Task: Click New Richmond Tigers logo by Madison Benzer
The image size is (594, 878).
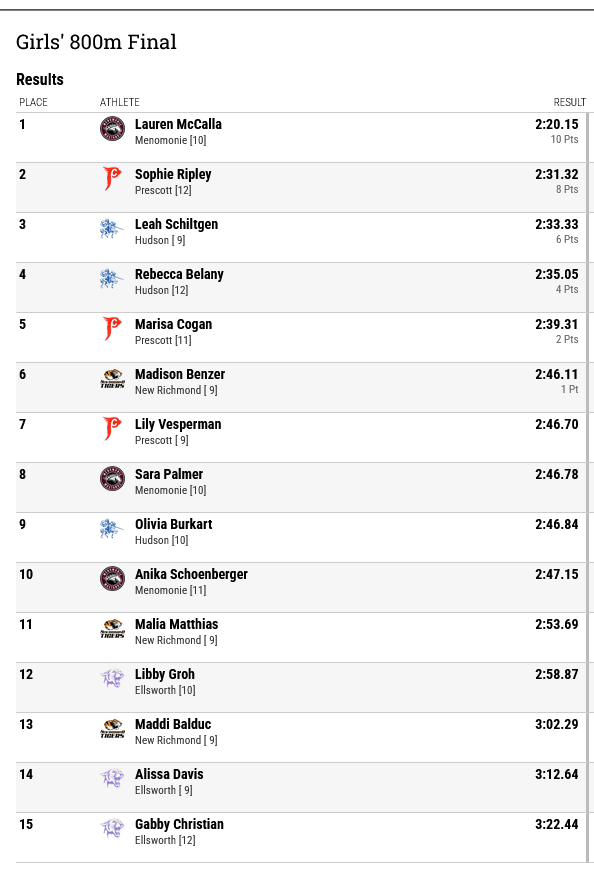Action: tap(112, 379)
